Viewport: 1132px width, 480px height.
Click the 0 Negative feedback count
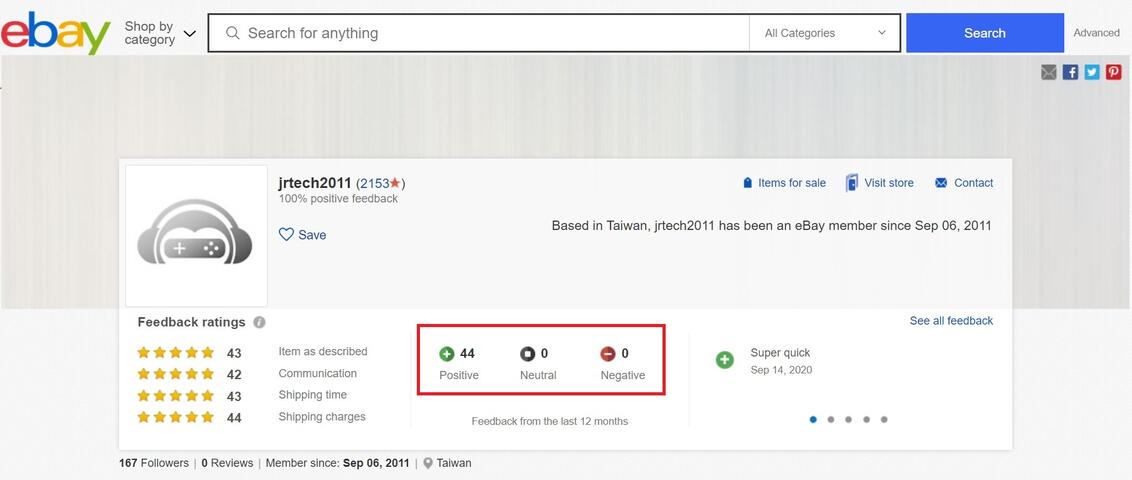click(625, 354)
